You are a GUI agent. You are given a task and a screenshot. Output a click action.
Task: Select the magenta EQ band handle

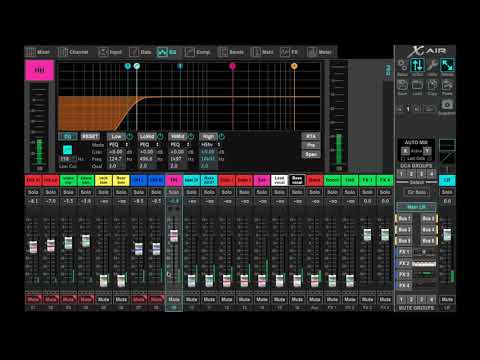click(x=233, y=66)
